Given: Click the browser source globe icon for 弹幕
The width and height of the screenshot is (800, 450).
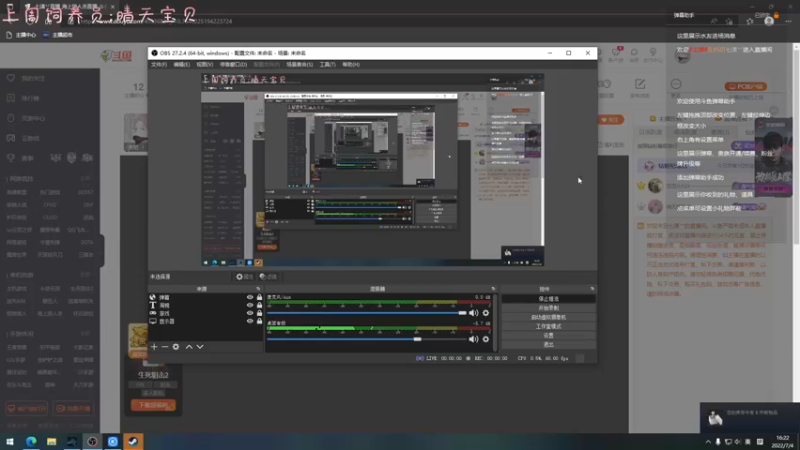Looking at the screenshot, I should click(153, 297).
